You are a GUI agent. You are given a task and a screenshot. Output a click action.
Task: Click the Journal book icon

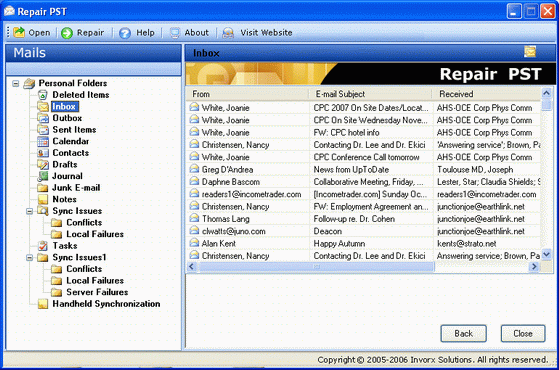click(43, 176)
